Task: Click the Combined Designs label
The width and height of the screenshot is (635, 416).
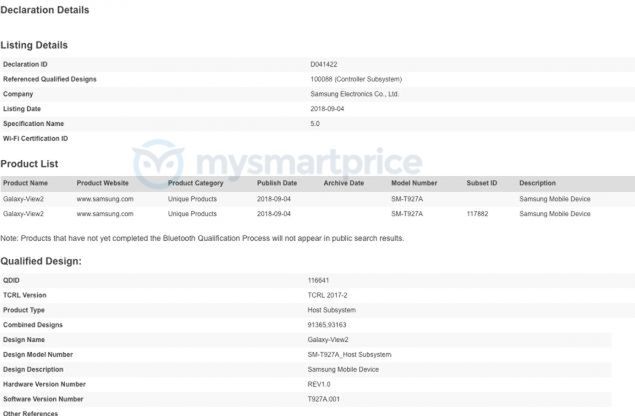Action: click(x=33, y=325)
